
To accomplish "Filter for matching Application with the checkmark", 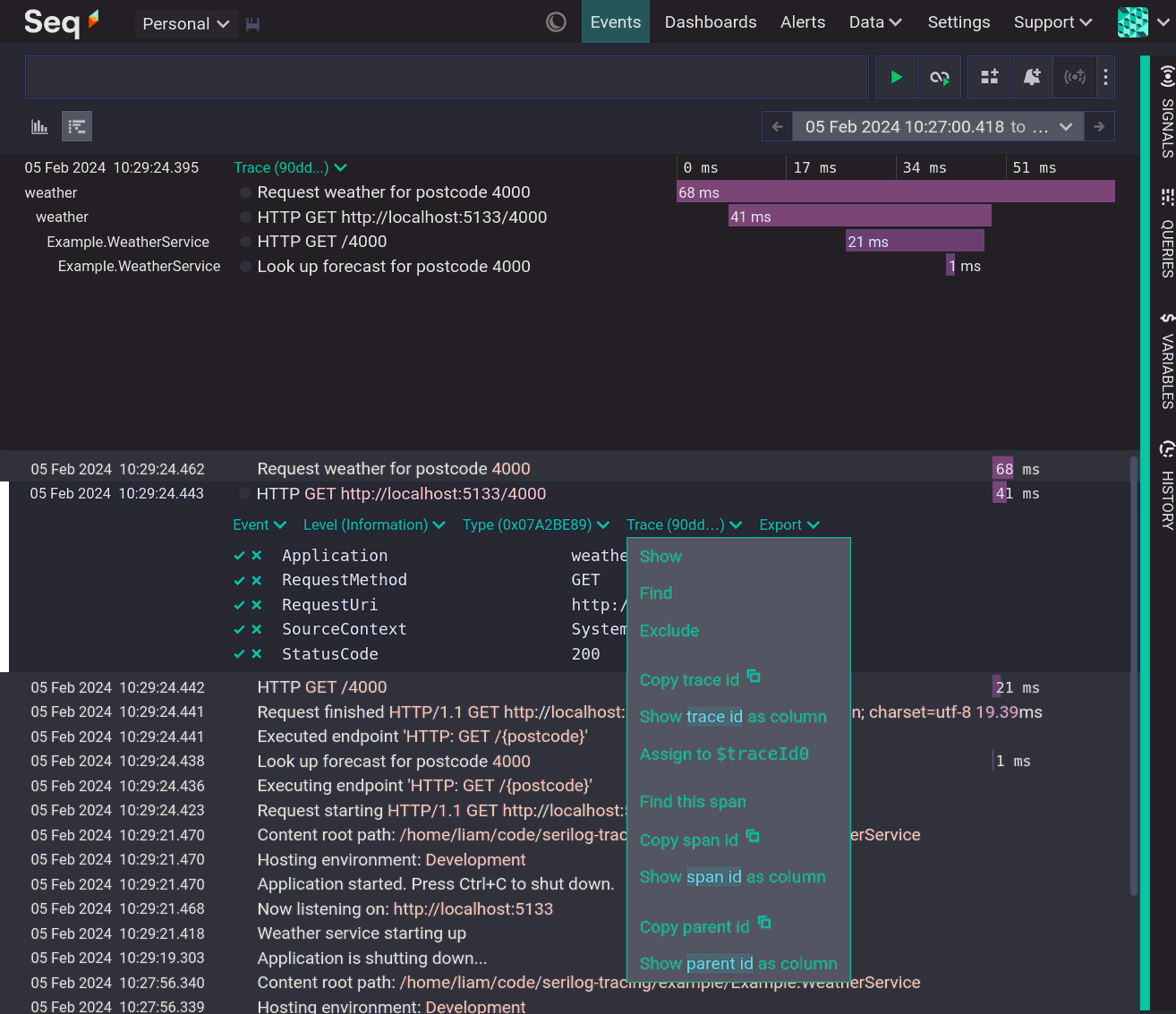I will coord(239,556).
